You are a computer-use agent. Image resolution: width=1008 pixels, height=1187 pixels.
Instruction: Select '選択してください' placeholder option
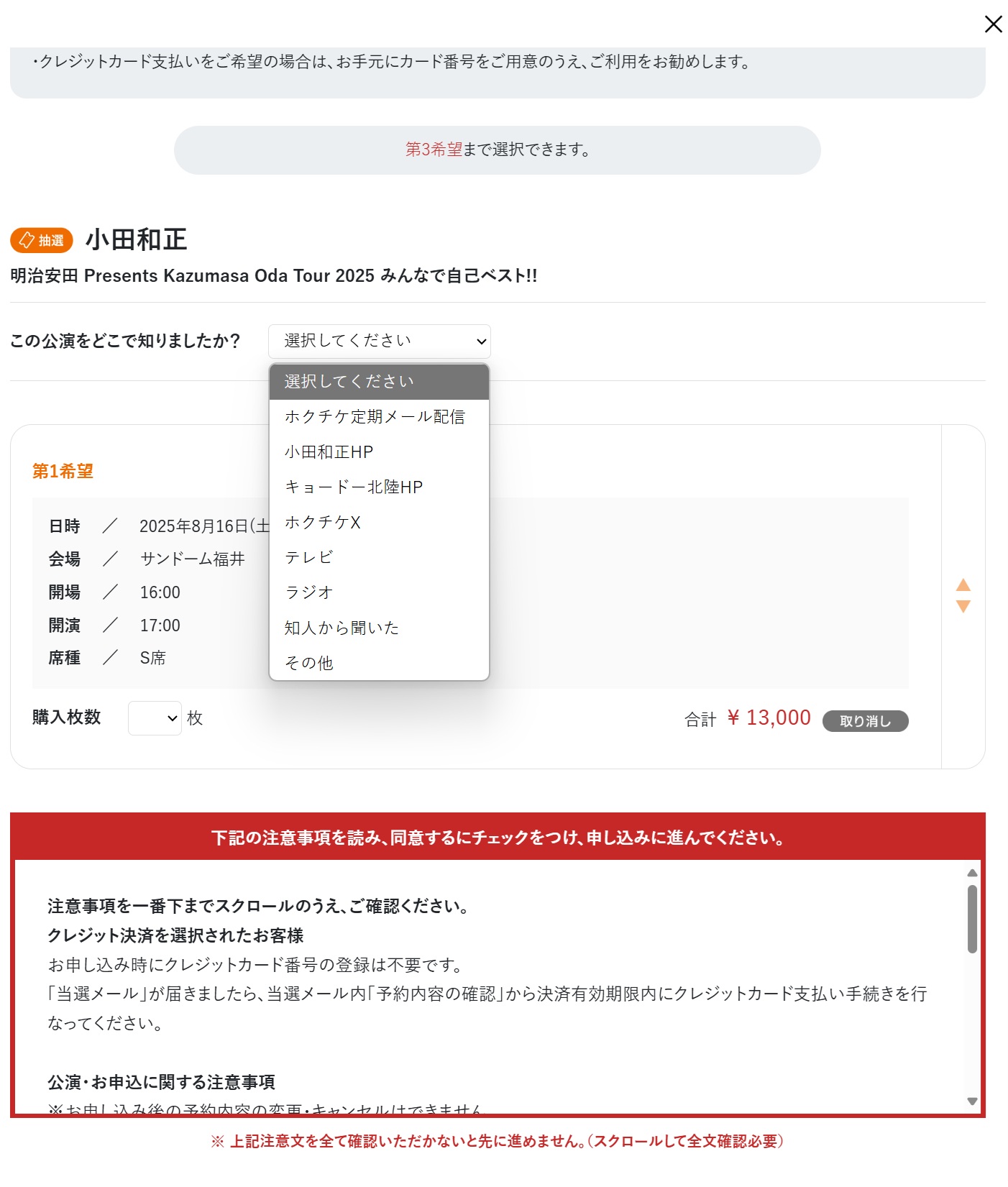click(379, 382)
